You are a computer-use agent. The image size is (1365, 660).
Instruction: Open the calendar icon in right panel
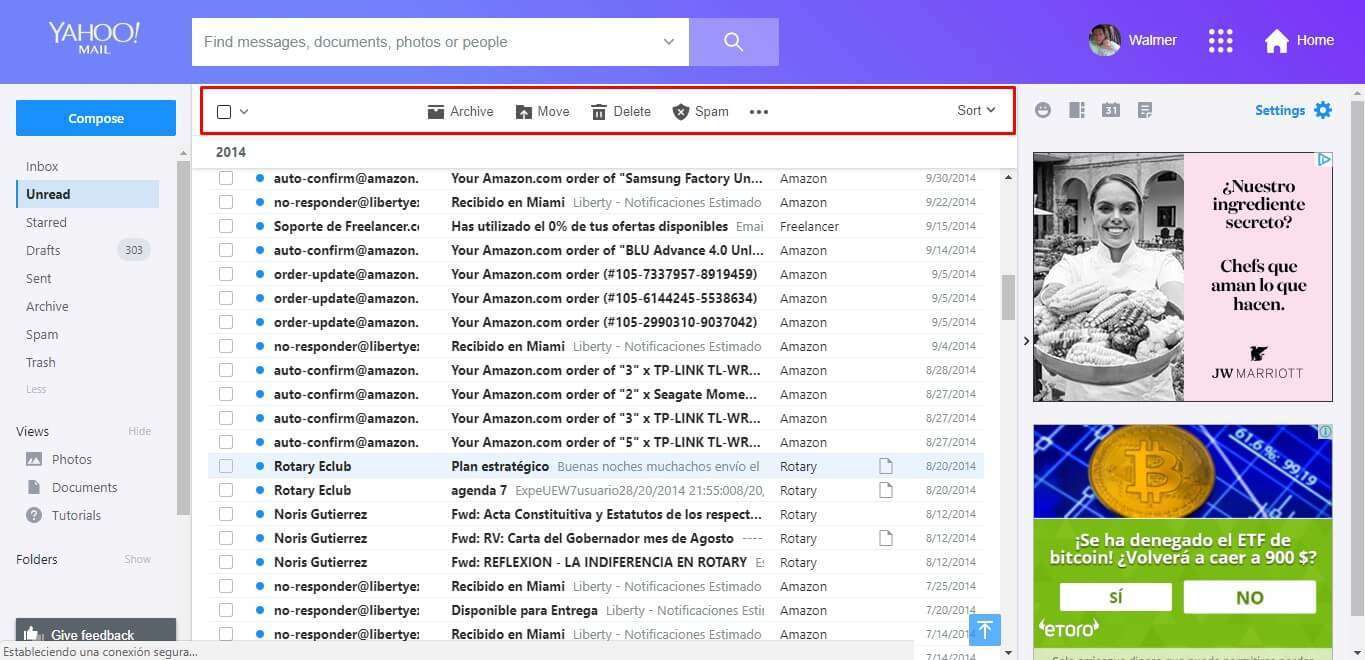coord(1110,110)
